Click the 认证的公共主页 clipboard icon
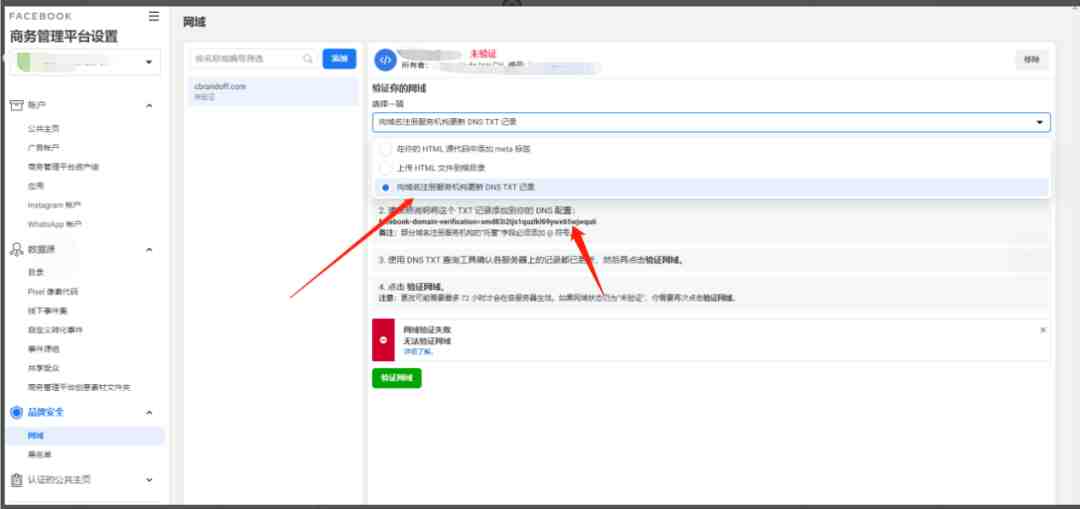Screen dimensions: 1080x509 tap(17, 479)
